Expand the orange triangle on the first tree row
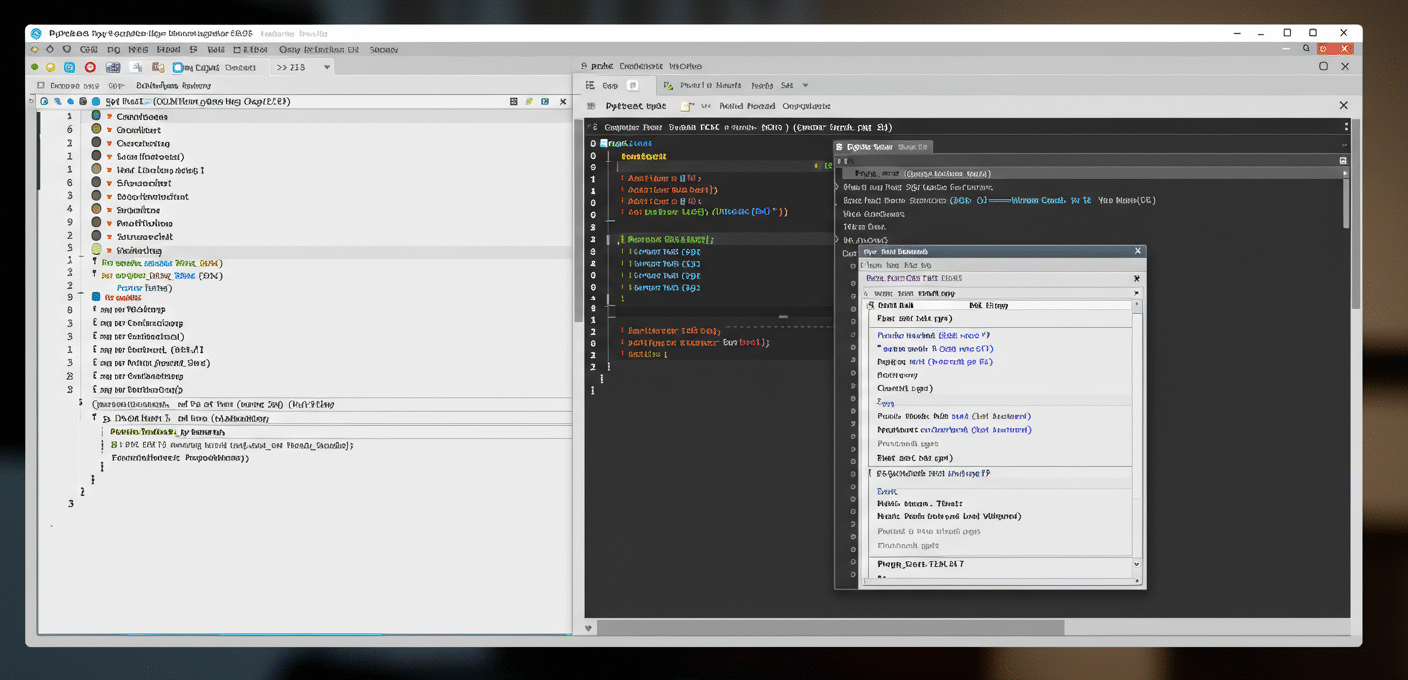The image size is (1408, 680). pos(109,117)
